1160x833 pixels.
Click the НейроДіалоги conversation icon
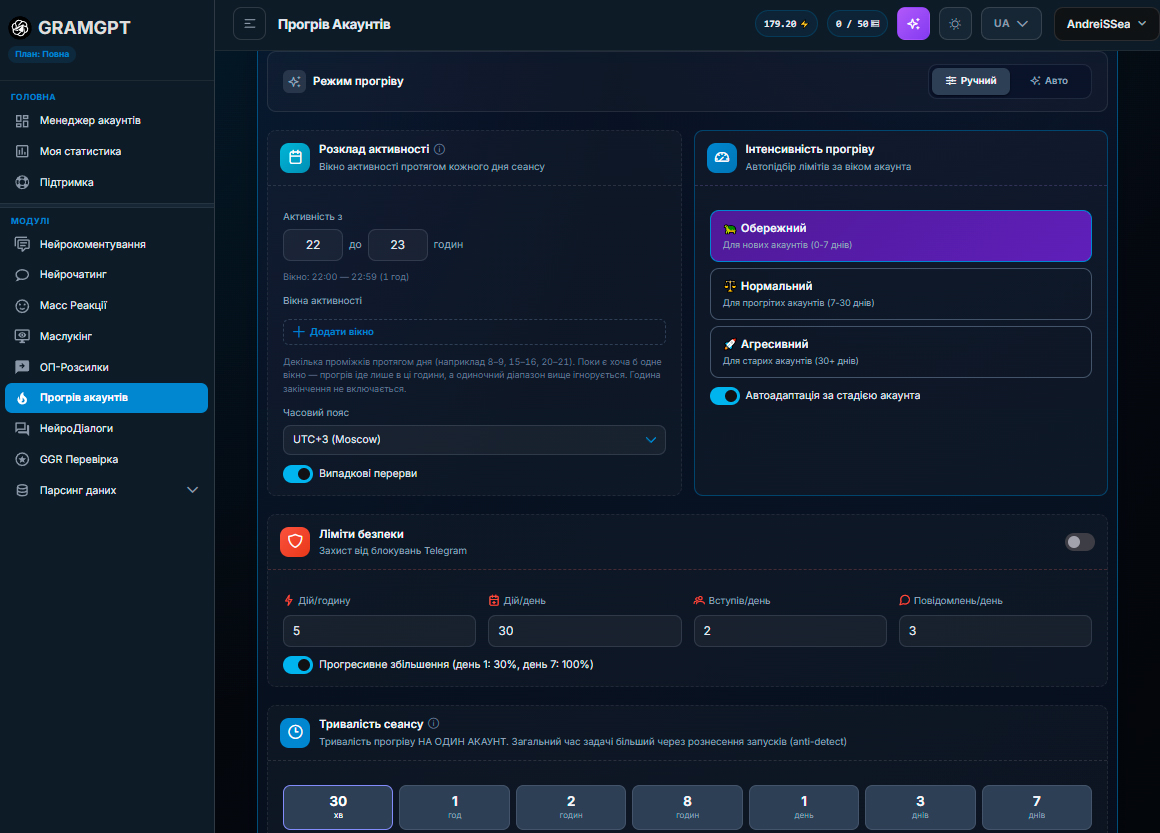pyautogui.click(x=22, y=429)
